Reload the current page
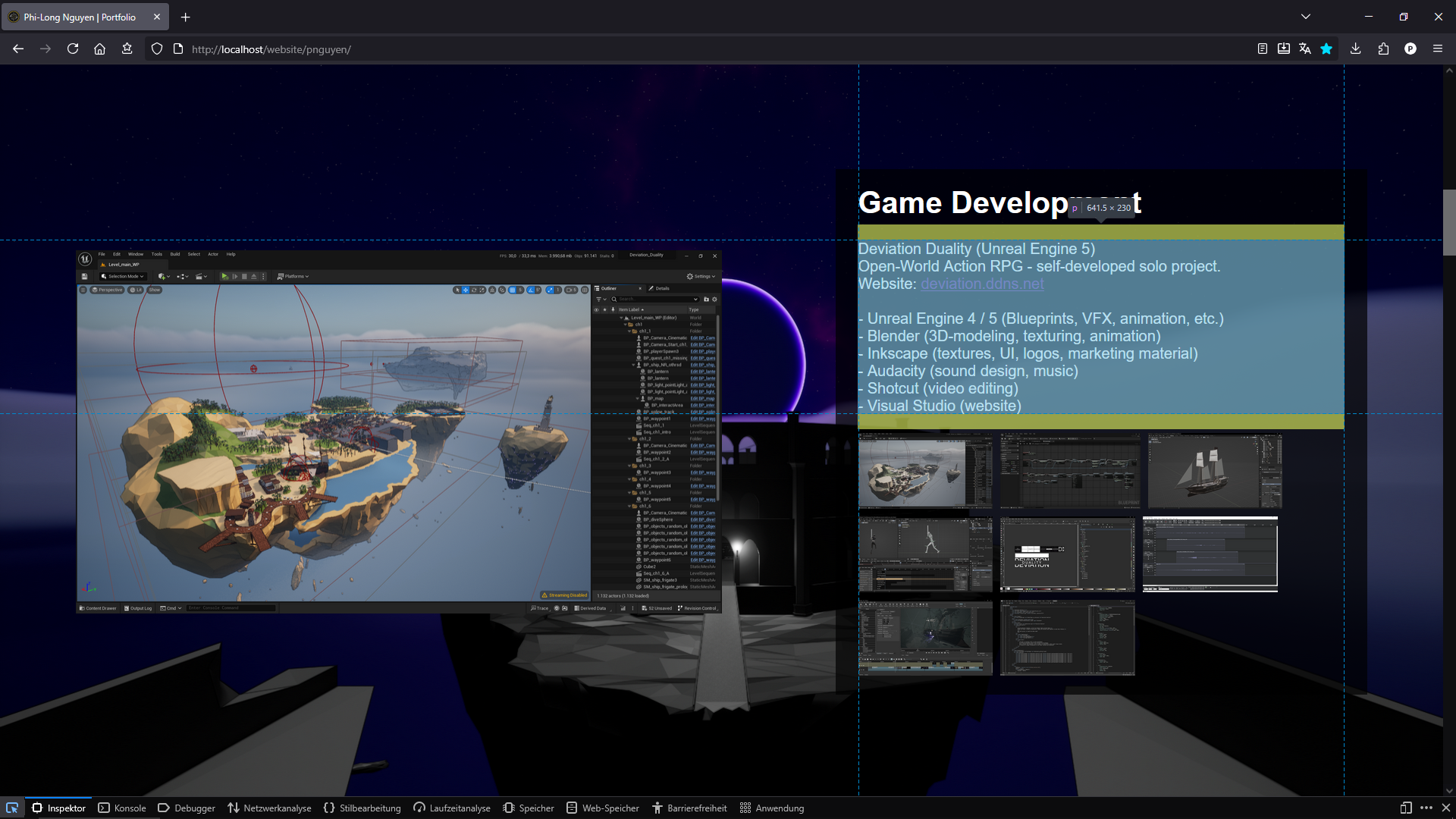 pyautogui.click(x=73, y=49)
